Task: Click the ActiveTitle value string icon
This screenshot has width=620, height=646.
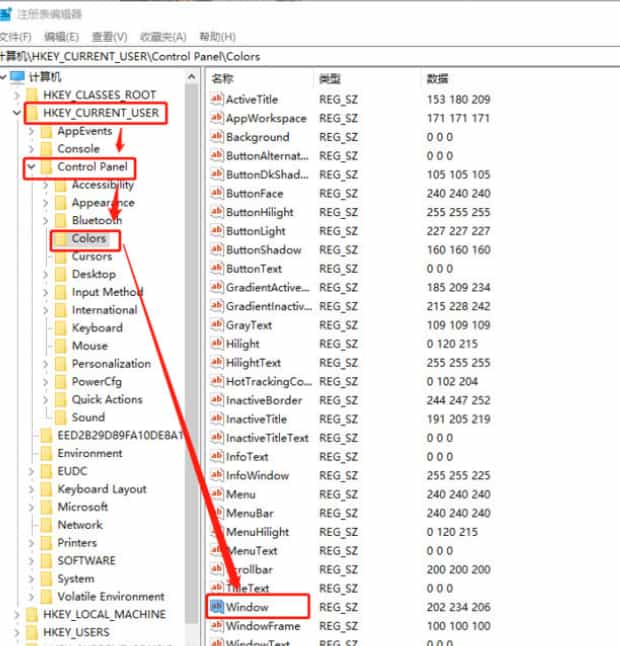Action: (x=217, y=99)
